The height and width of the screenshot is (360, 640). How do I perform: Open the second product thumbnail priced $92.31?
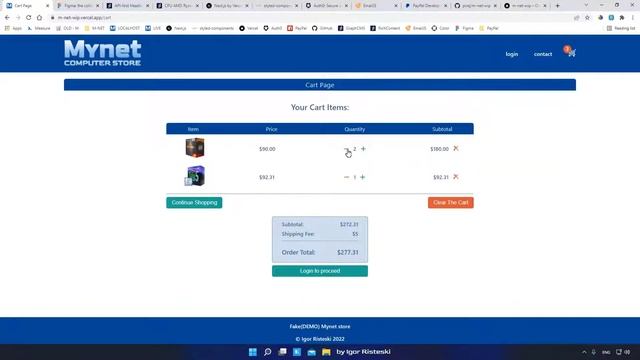click(x=195, y=176)
